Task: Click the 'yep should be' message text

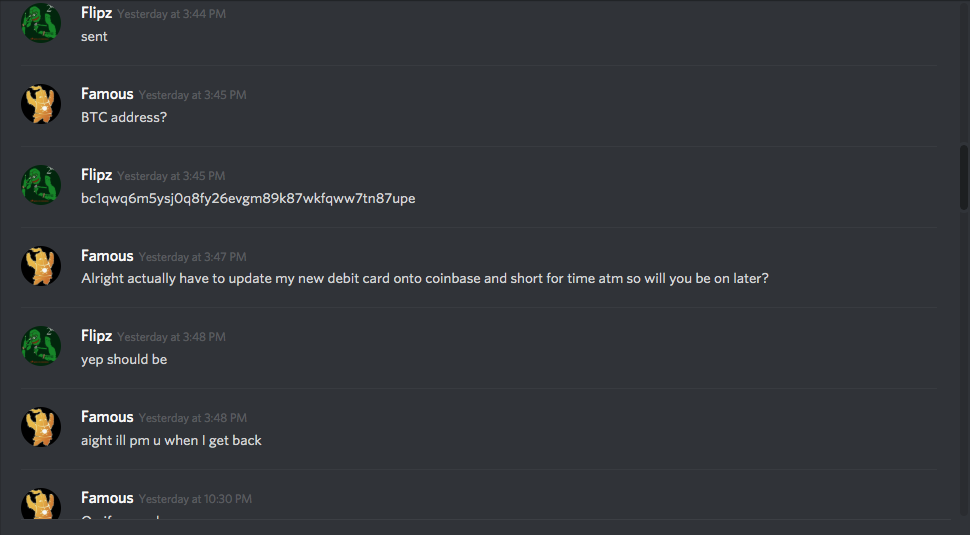Action: coord(124,359)
